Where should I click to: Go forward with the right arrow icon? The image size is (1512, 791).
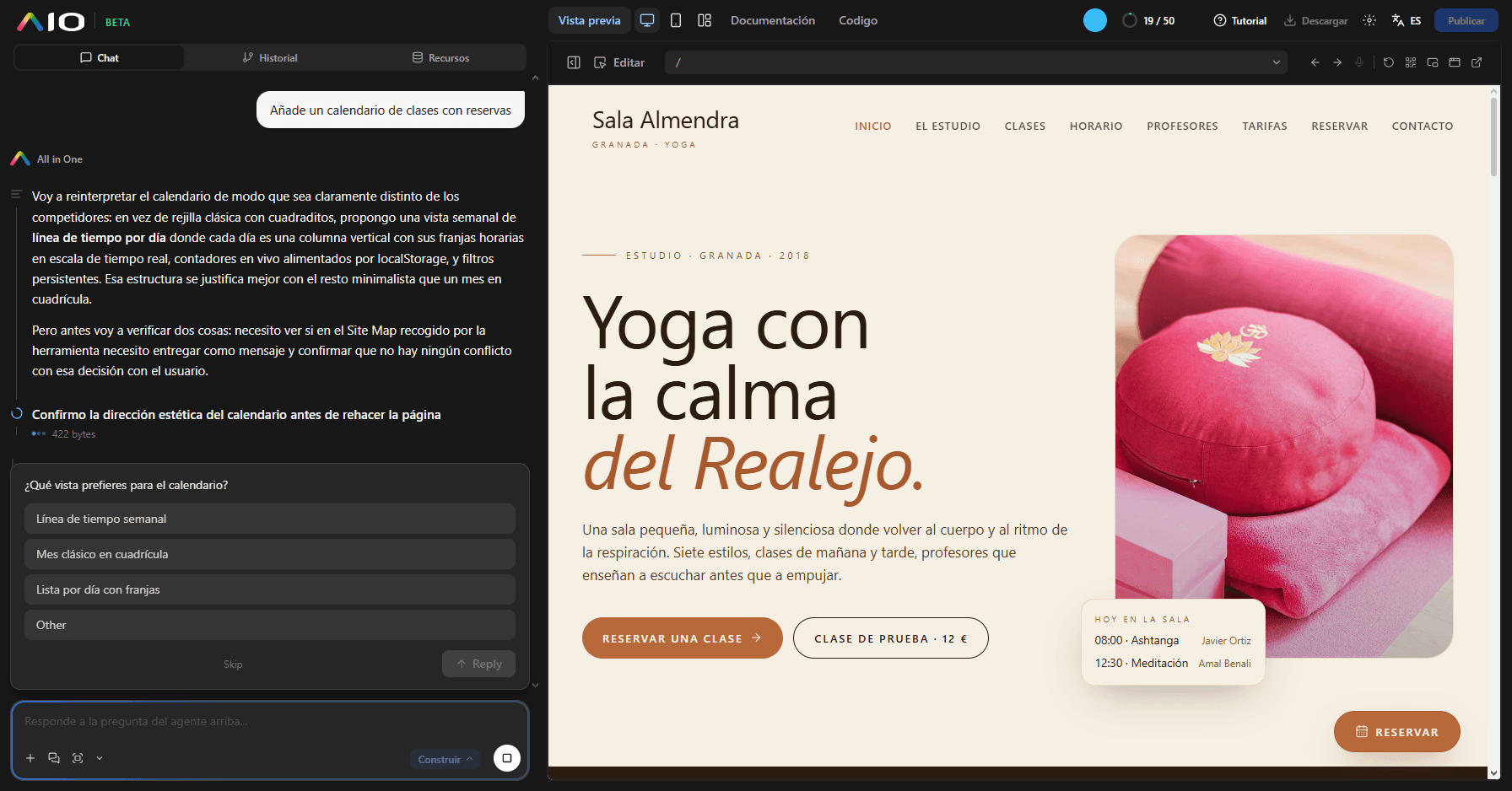1337,62
